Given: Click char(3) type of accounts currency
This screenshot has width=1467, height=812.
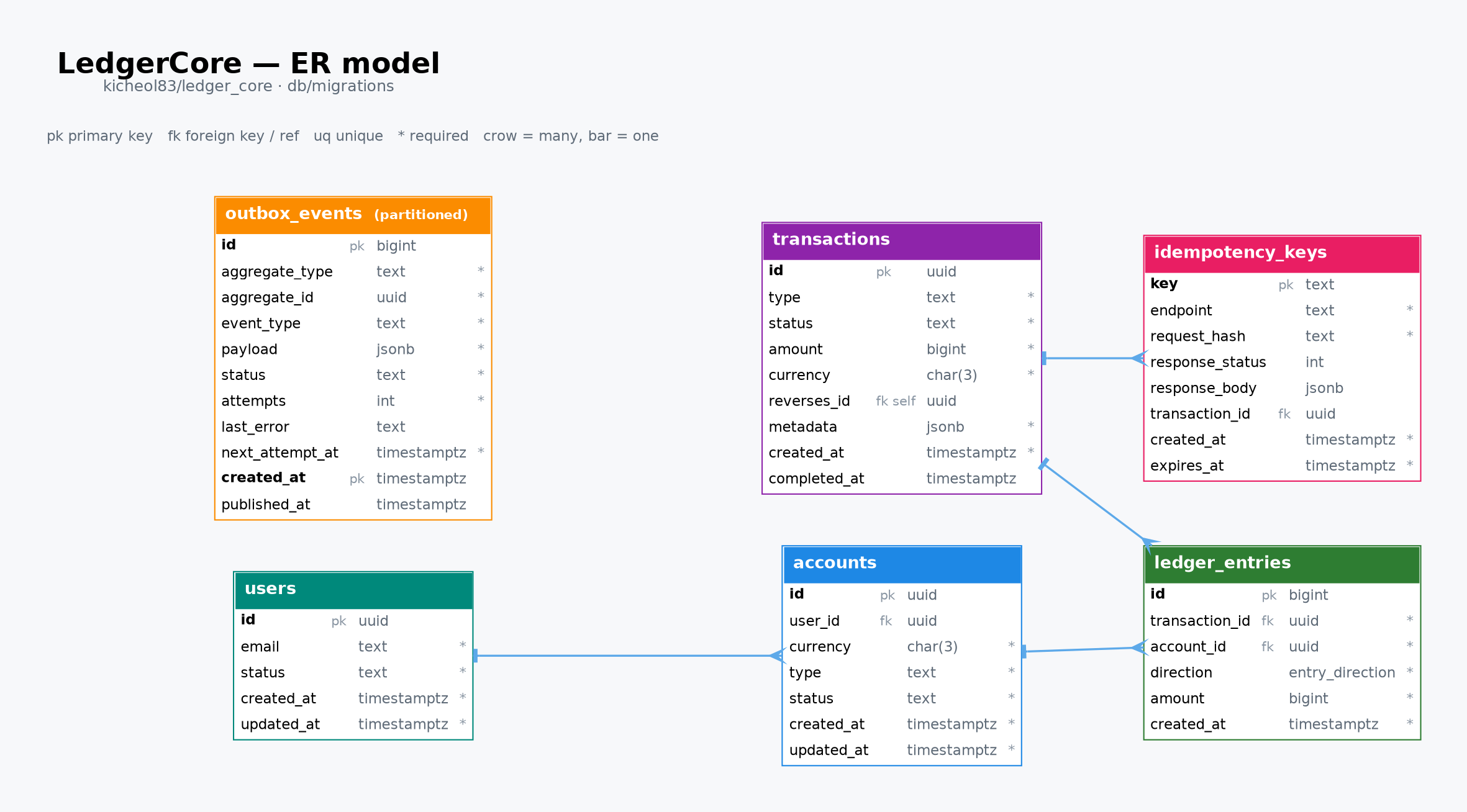Looking at the screenshot, I should tap(932, 647).
